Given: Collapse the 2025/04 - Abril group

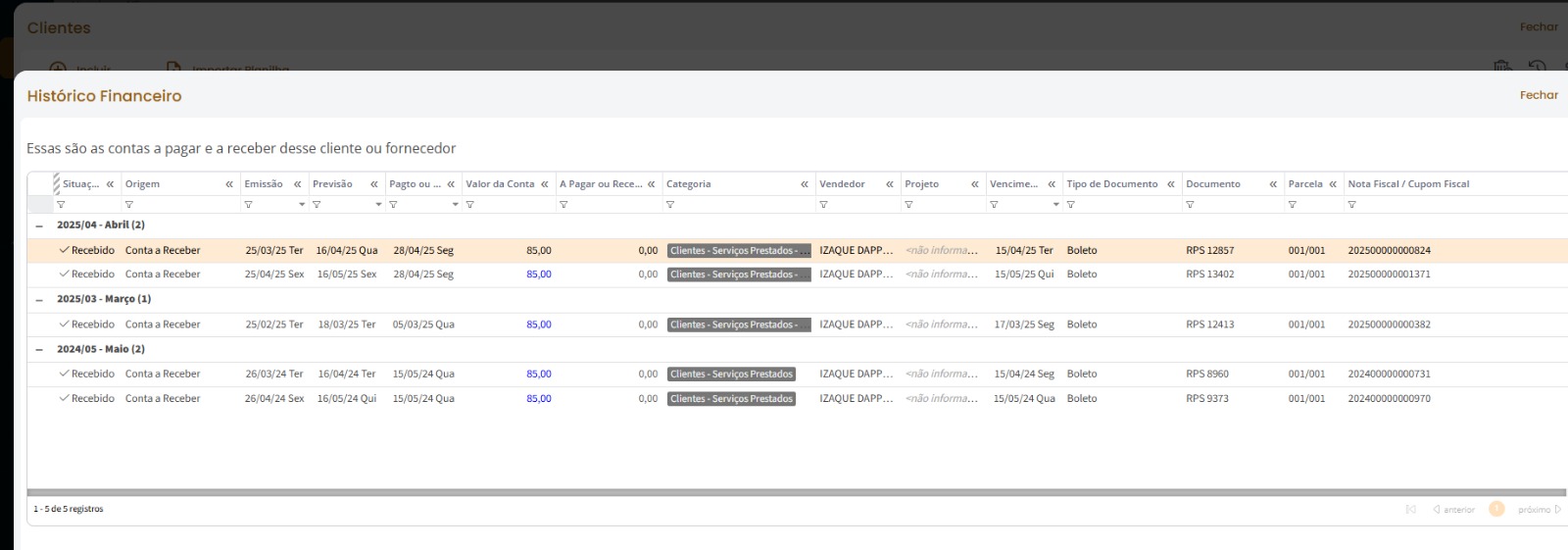Looking at the screenshot, I should 39,225.
